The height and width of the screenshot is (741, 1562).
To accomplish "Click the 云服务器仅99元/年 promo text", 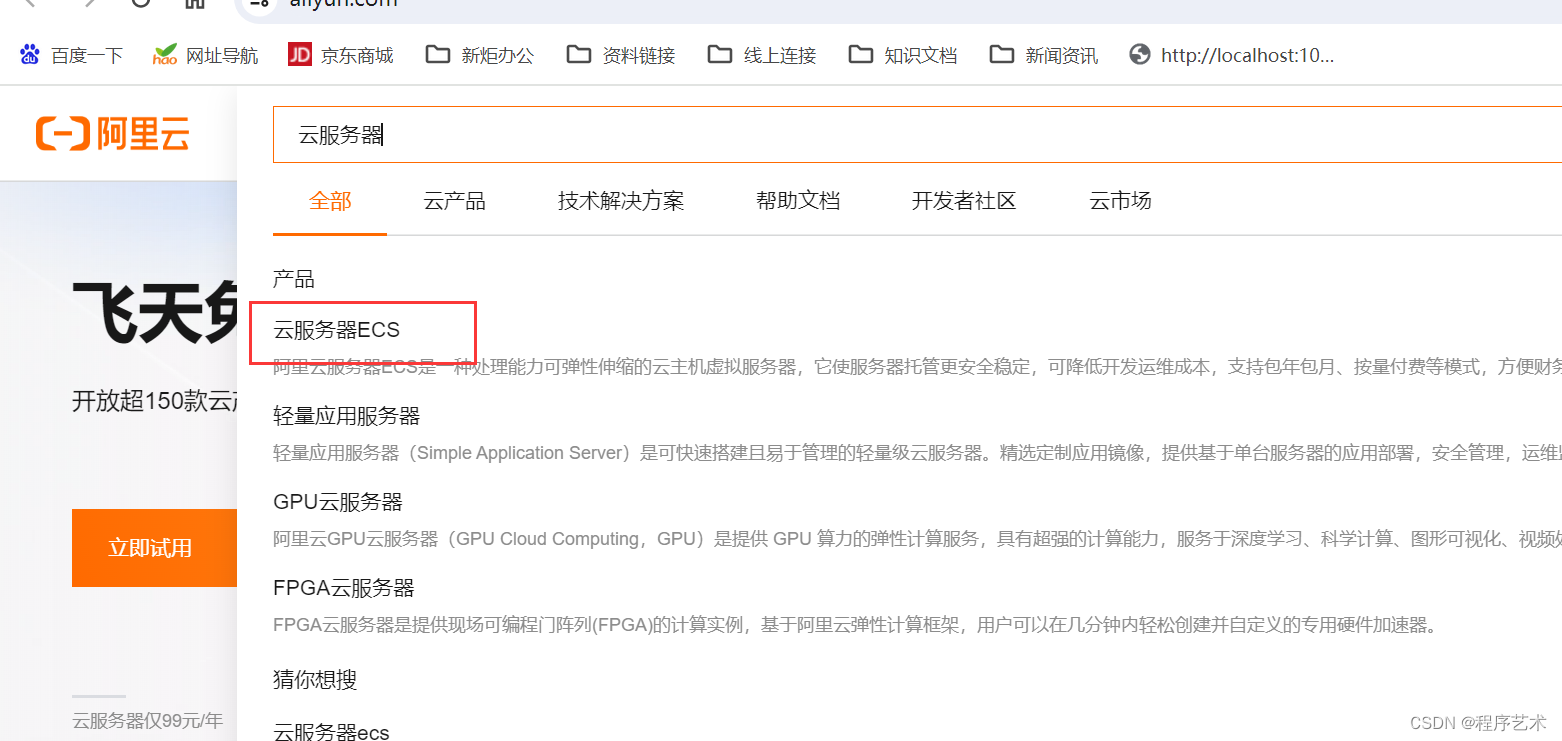I will click(148, 720).
